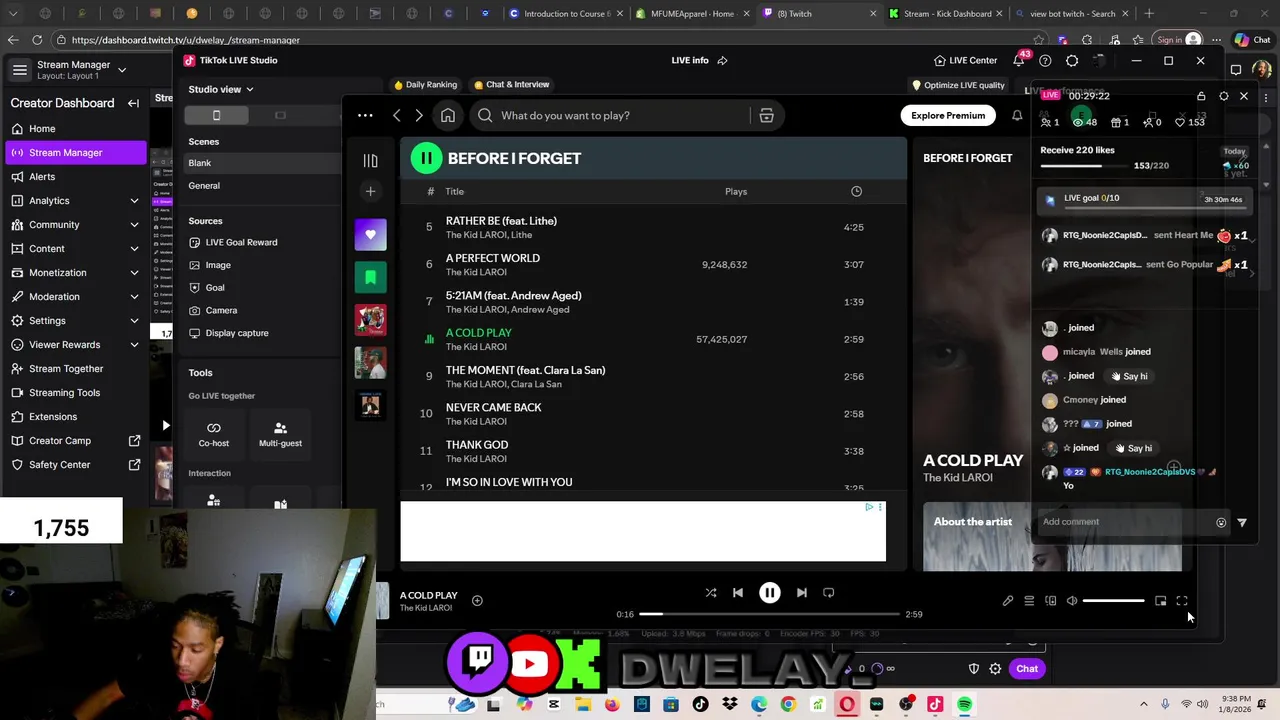Open Alerts in Twitch sidebar

point(75,177)
